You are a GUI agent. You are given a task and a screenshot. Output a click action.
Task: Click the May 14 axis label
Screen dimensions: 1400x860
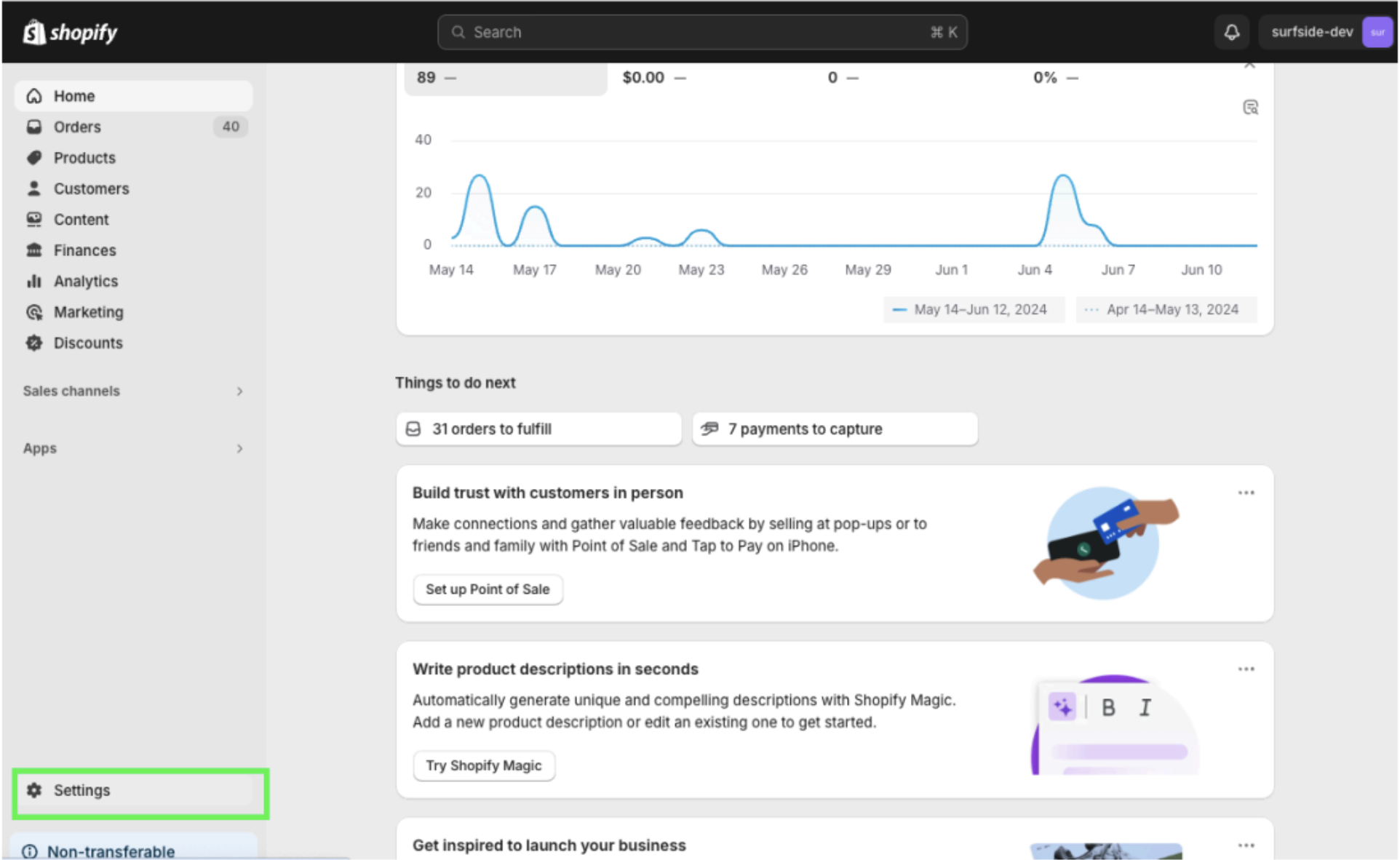451,270
